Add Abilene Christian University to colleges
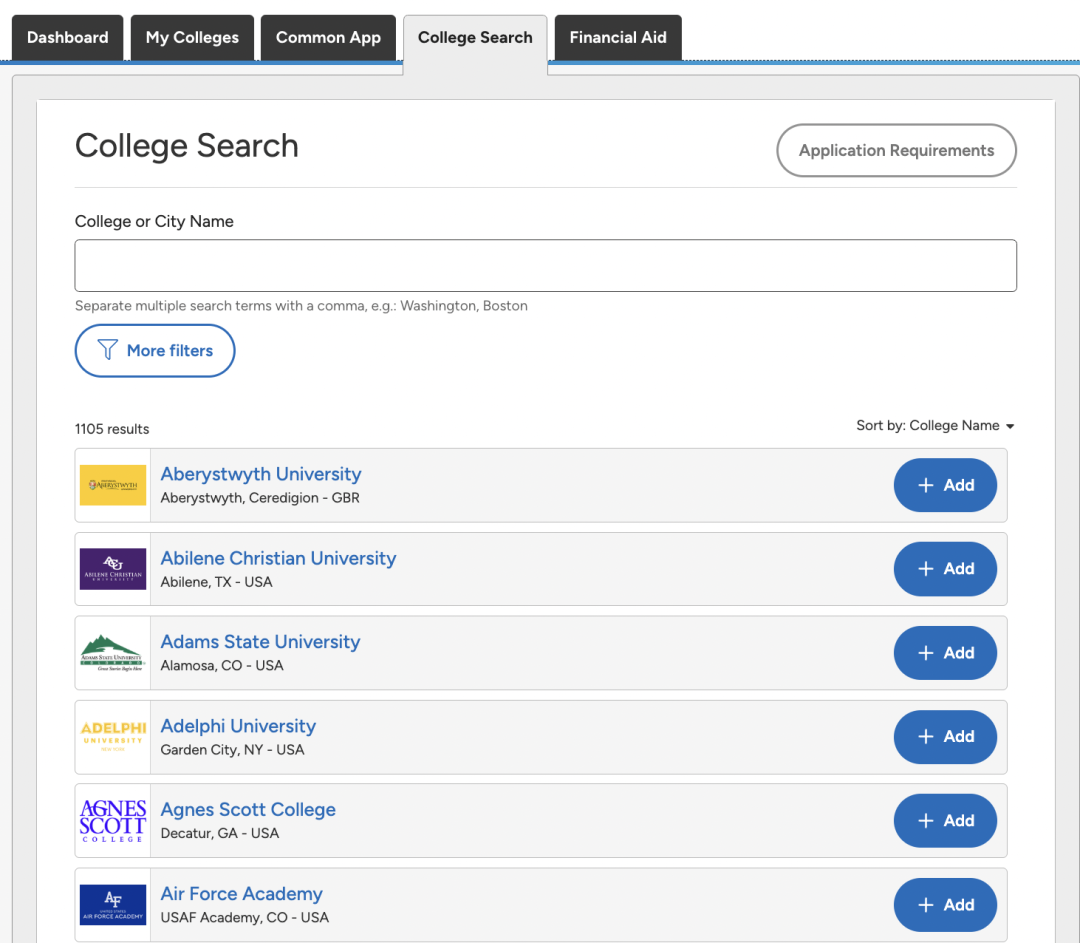This screenshot has width=1080, height=943. coord(945,569)
